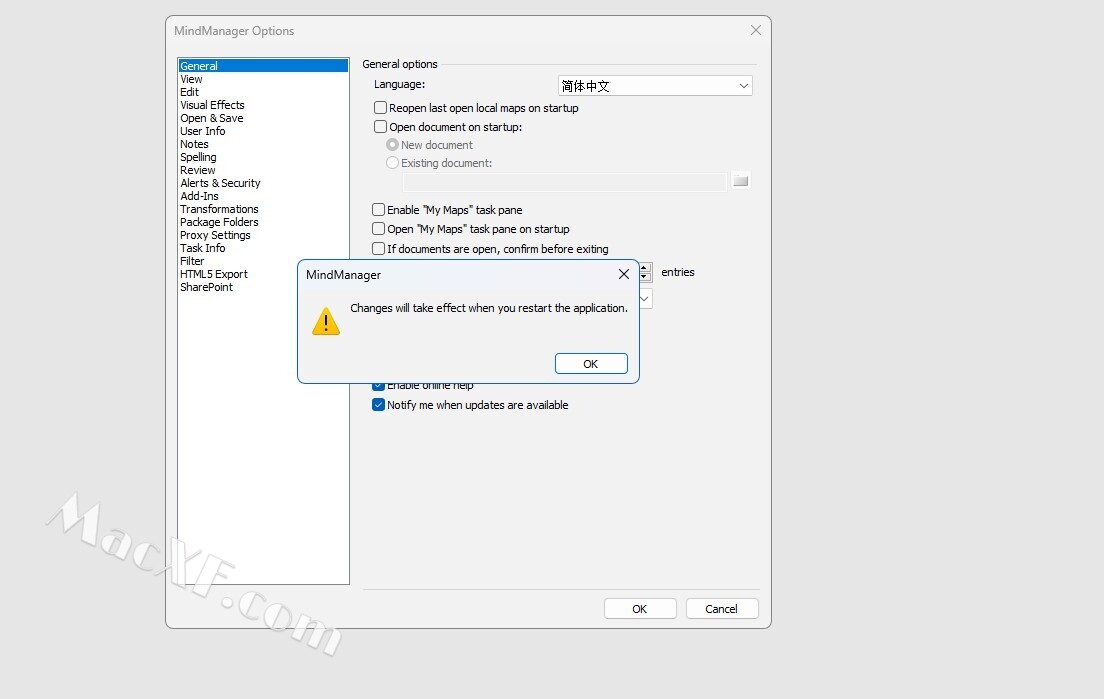
Task: Open the Open & Save category
Action: pyautogui.click(x=211, y=118)
